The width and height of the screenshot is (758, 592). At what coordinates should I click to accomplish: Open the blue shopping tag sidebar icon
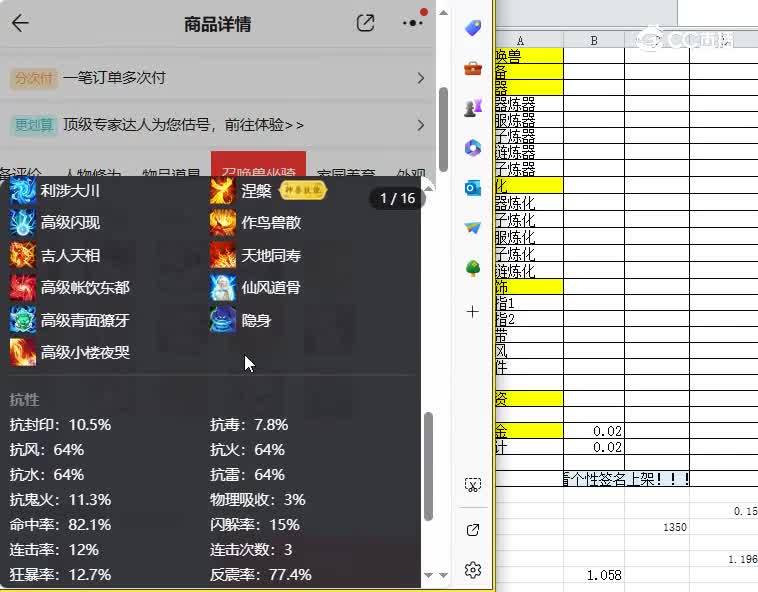click(473, 28)
